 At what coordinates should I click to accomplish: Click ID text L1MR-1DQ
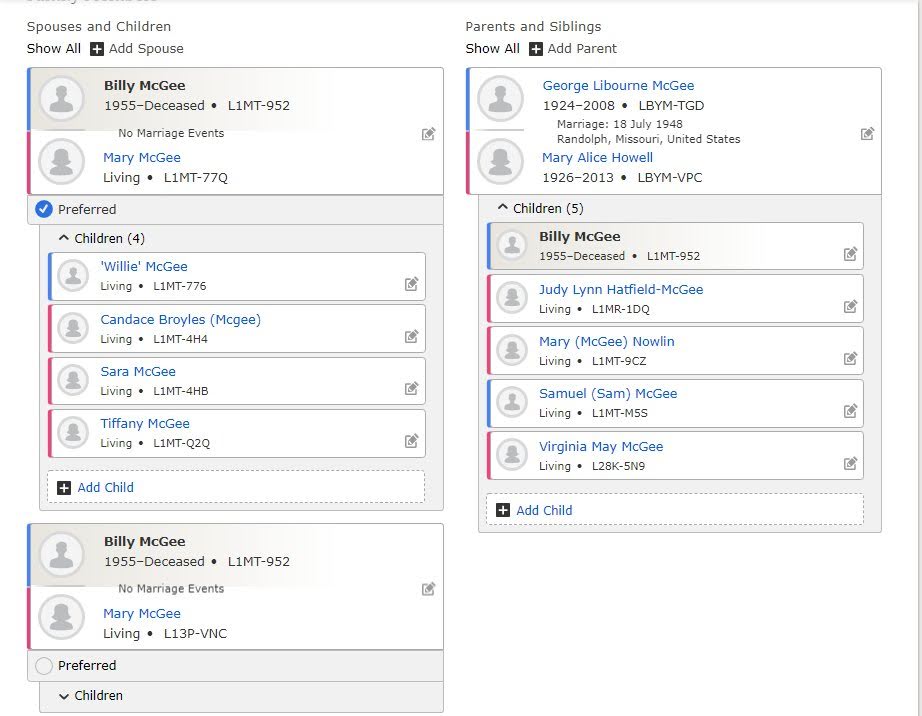point(620,309)
